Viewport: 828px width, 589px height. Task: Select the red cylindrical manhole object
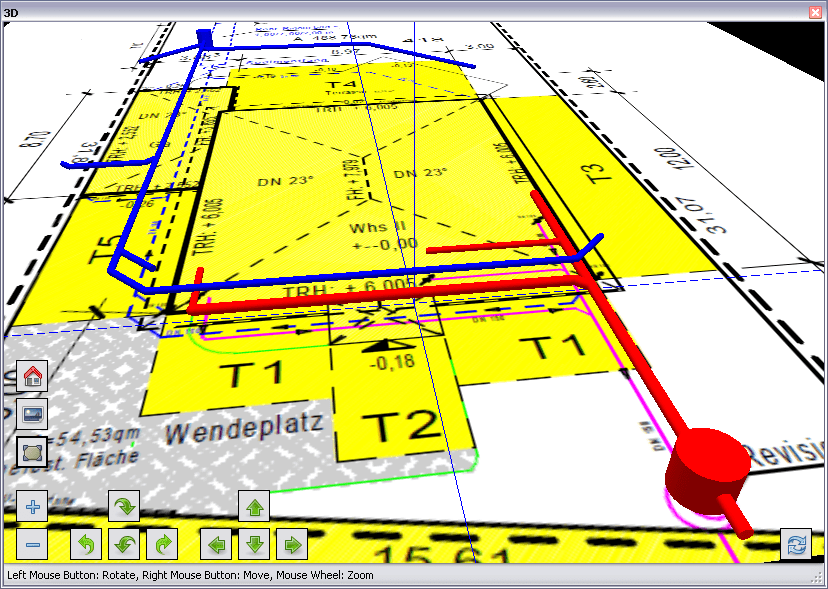pyautogui.click(x=707, y=463)
